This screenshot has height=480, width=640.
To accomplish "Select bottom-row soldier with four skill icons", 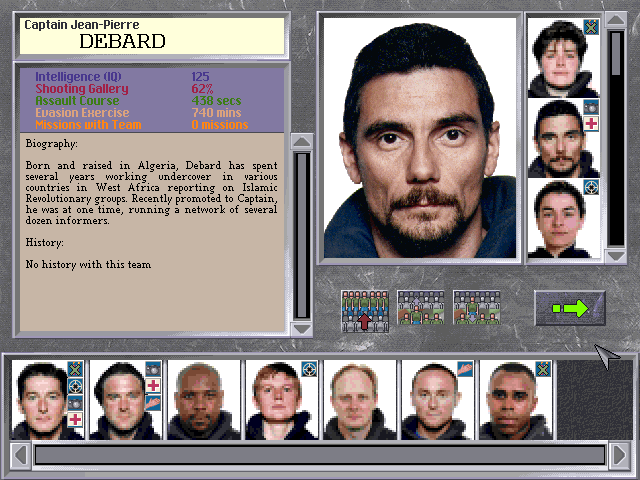I will (x=48, y=400).
